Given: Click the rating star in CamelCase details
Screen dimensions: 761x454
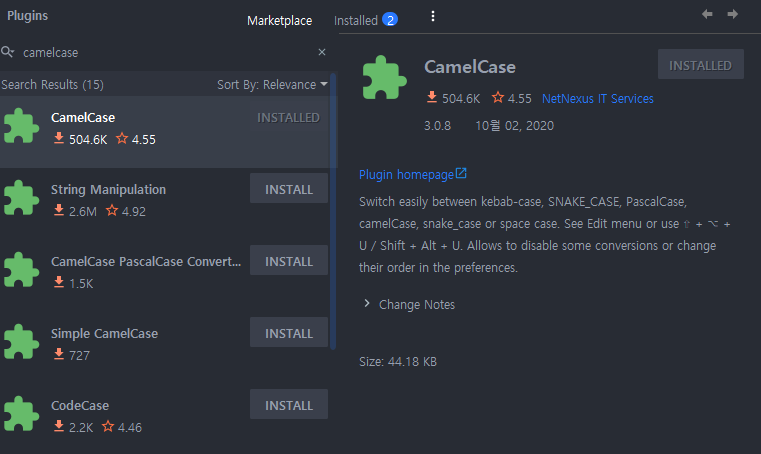Looking at the screenshot, I should (x=497, y=98).
